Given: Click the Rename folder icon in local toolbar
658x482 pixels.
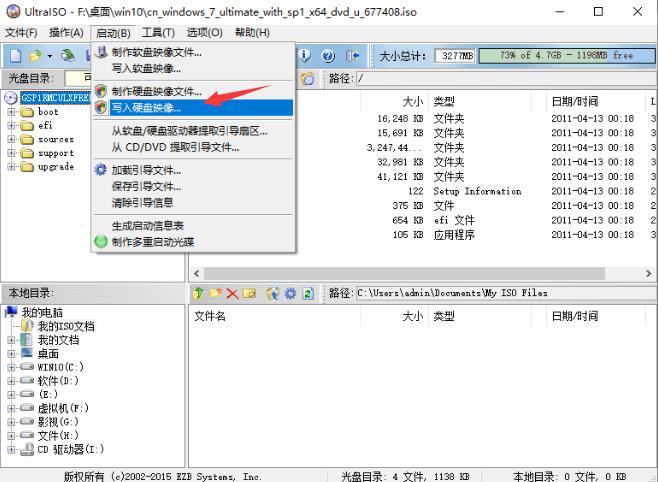Looking at the screenshot, I should [249, 293].
